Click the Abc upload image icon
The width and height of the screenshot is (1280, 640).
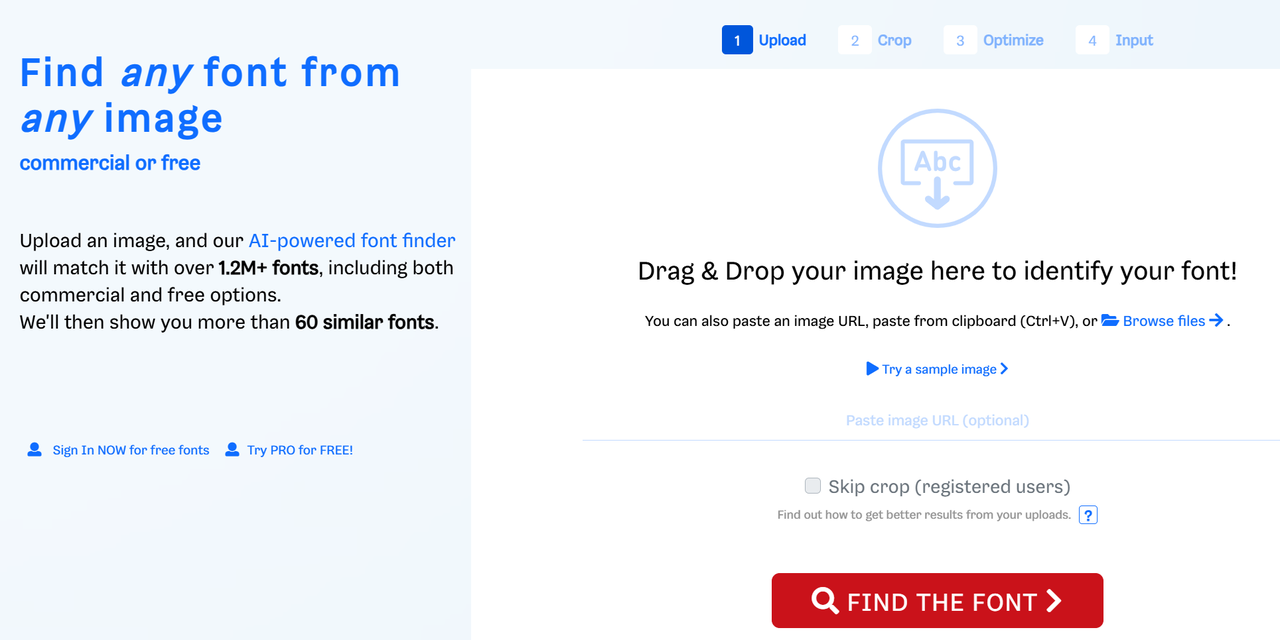coord(937,166)
